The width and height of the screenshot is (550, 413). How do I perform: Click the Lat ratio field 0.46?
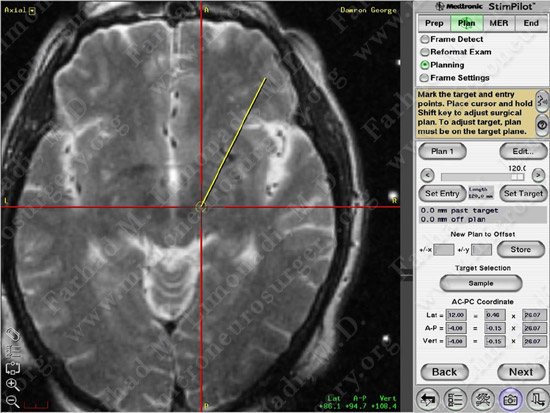tap(495, 315)
